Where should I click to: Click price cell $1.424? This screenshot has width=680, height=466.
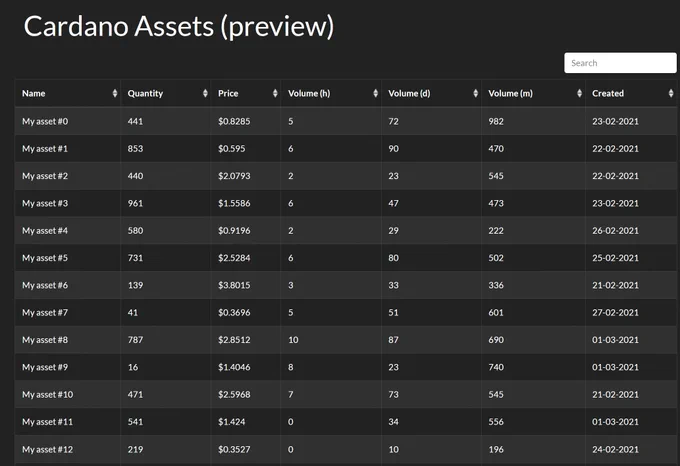(232, 422)
